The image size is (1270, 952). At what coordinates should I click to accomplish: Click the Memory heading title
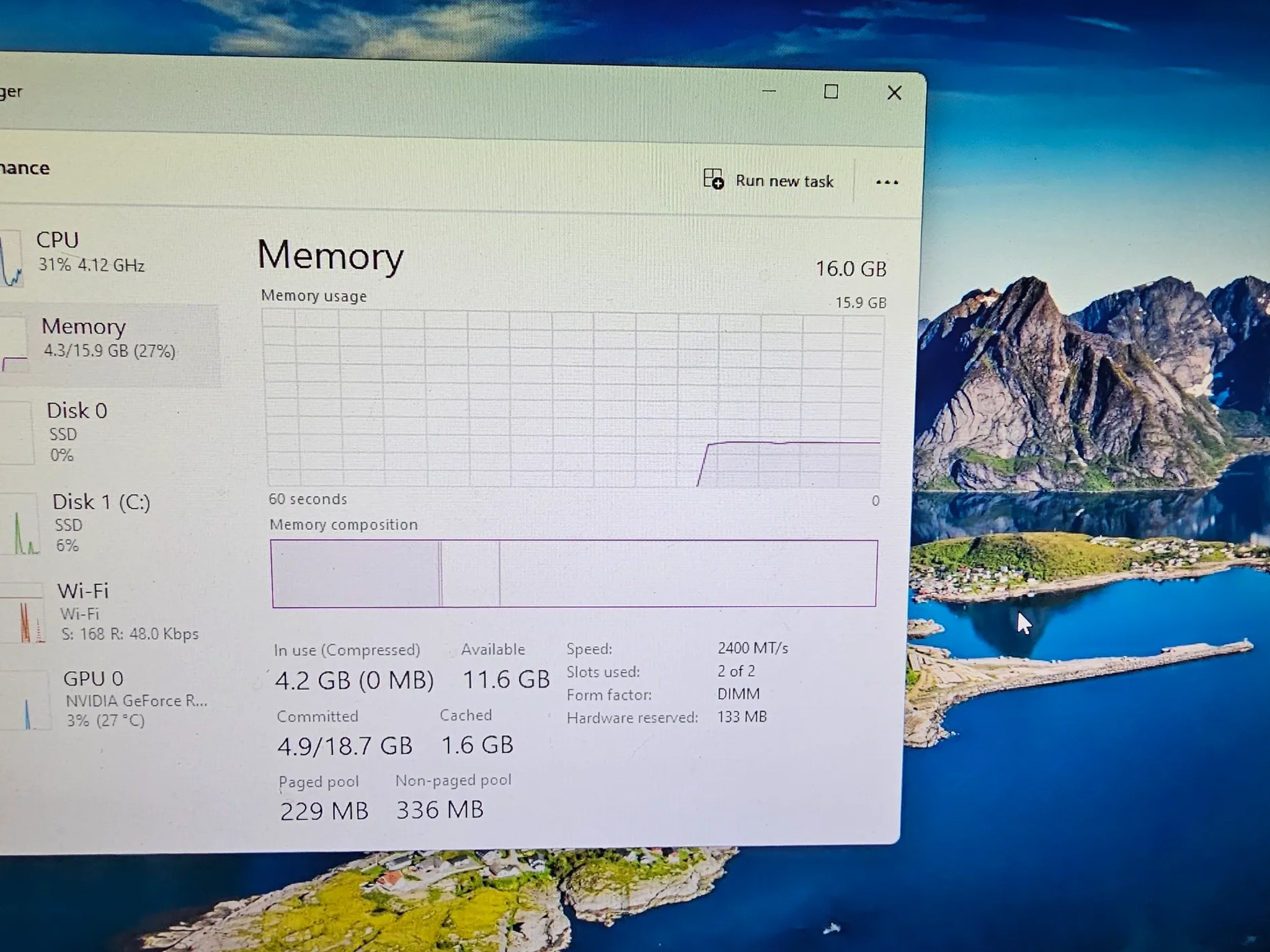(331, 256)
